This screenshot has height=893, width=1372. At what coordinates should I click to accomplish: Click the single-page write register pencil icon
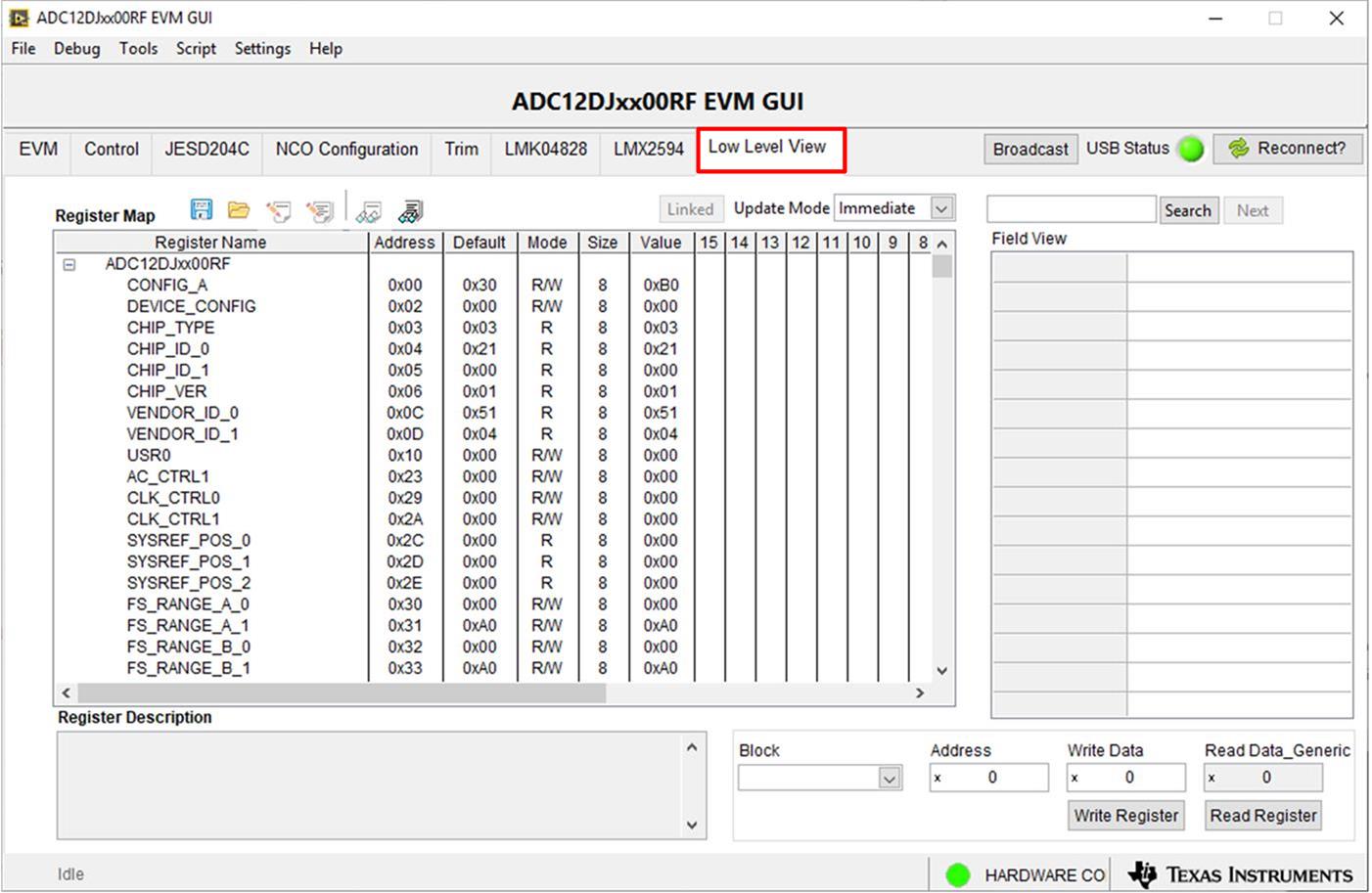pos(279,210)
